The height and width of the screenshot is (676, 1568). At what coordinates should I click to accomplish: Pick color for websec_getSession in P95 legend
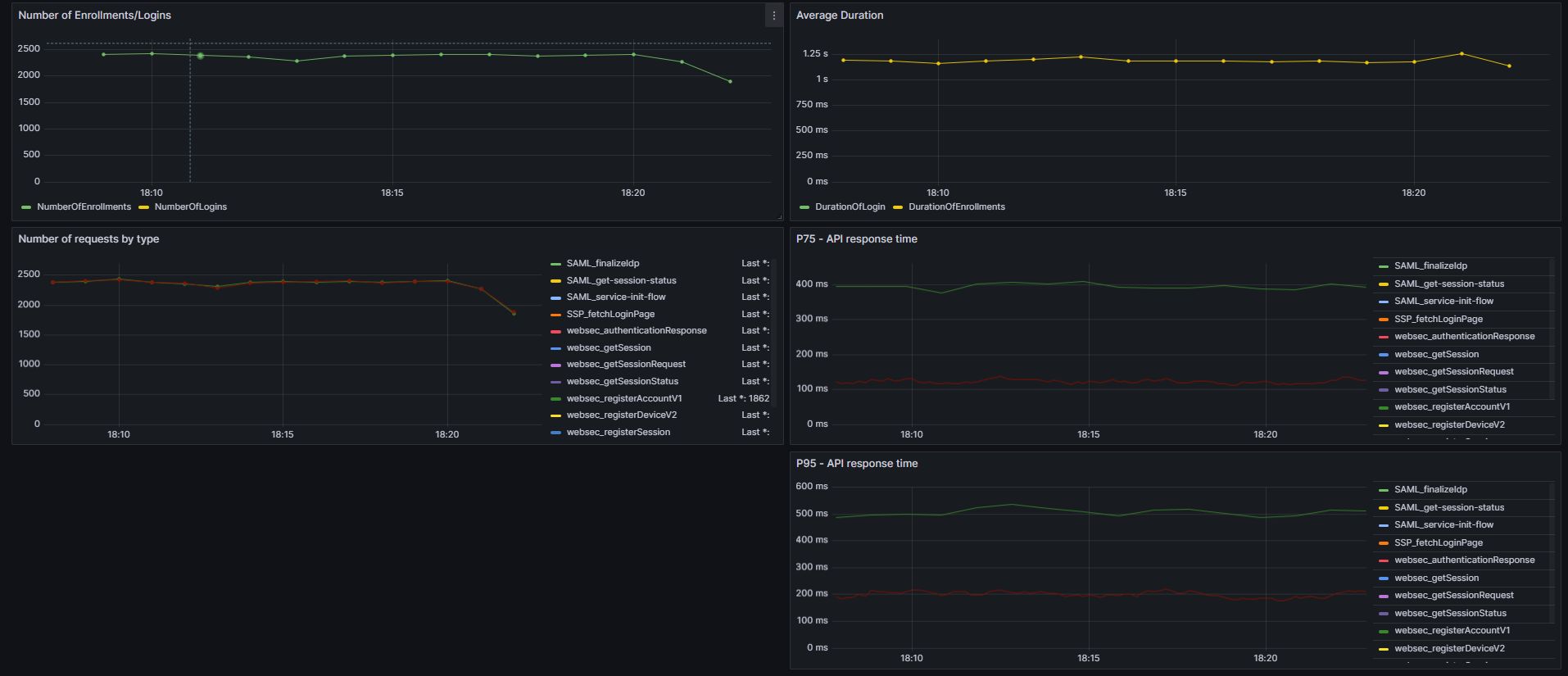[1384, 578]
